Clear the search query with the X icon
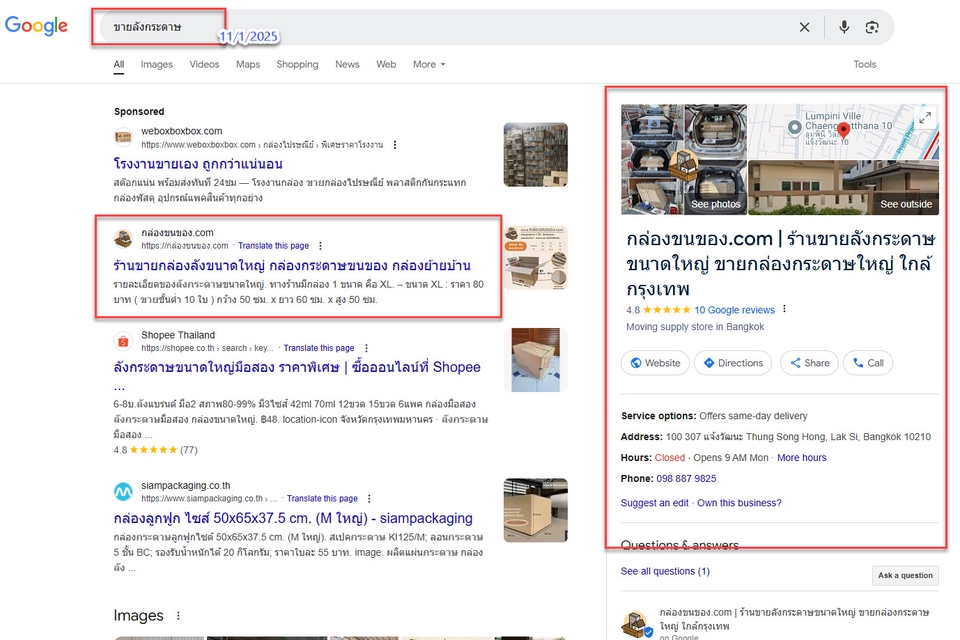 pyautogui.click(x=804, y=27)
